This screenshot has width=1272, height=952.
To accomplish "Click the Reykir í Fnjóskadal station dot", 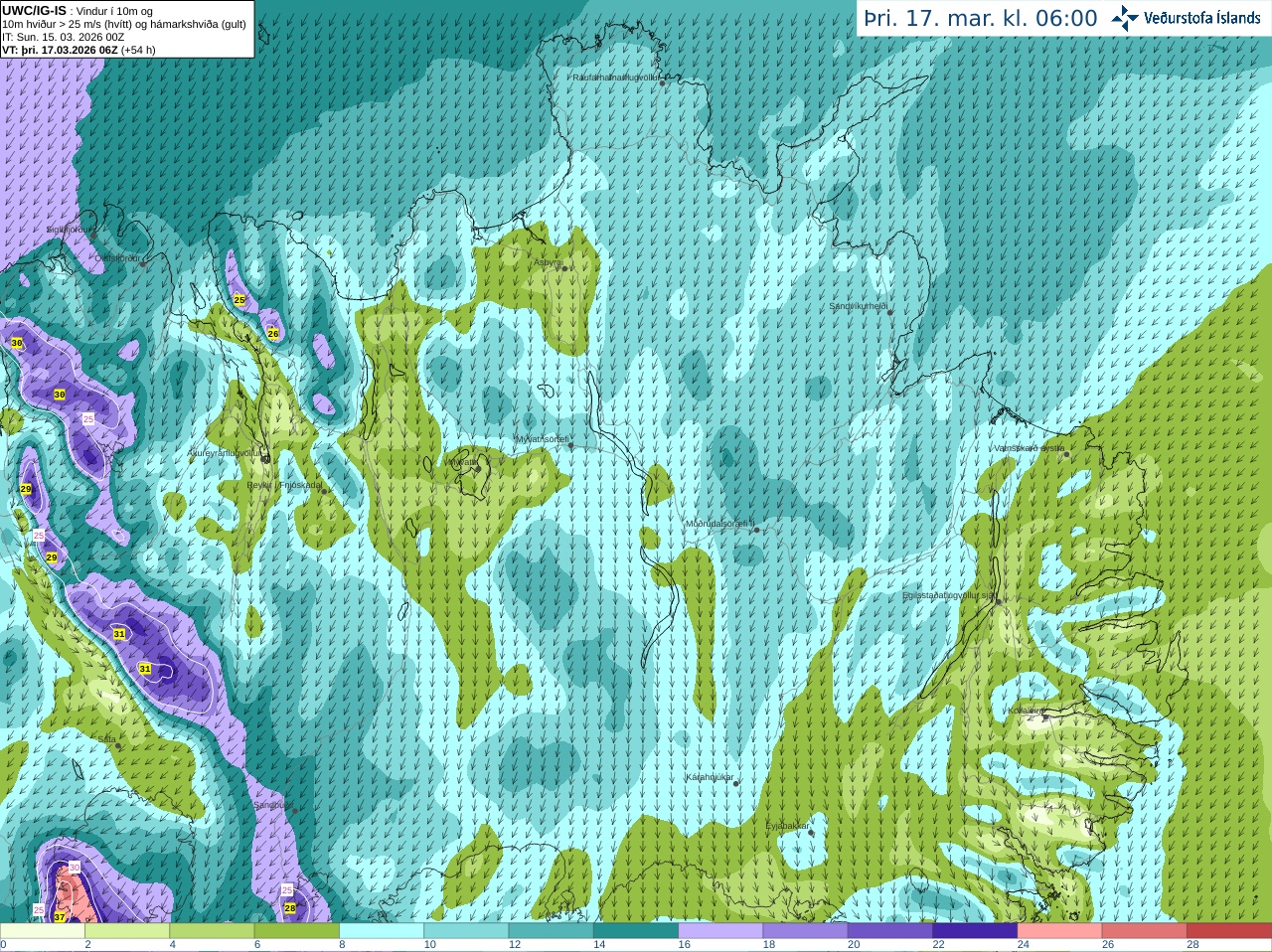I will click(324, 491).
